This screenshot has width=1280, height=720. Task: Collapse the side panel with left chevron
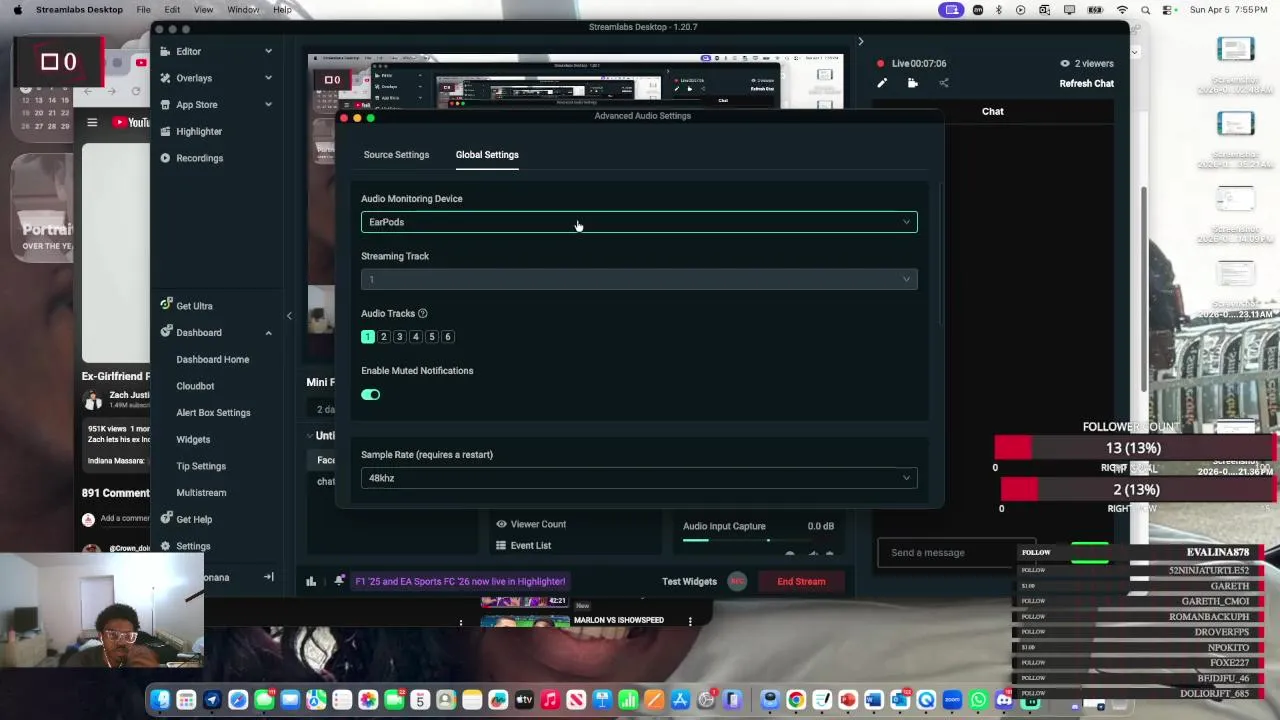click(289, 316)
